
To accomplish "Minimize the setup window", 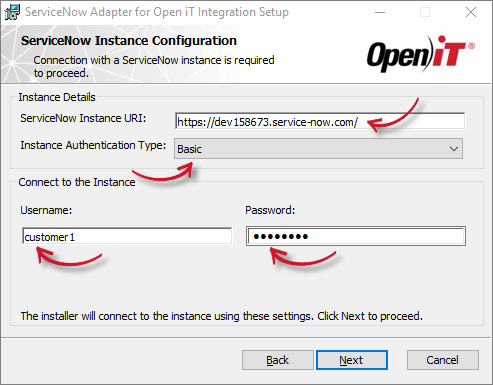I will [380, 12].
